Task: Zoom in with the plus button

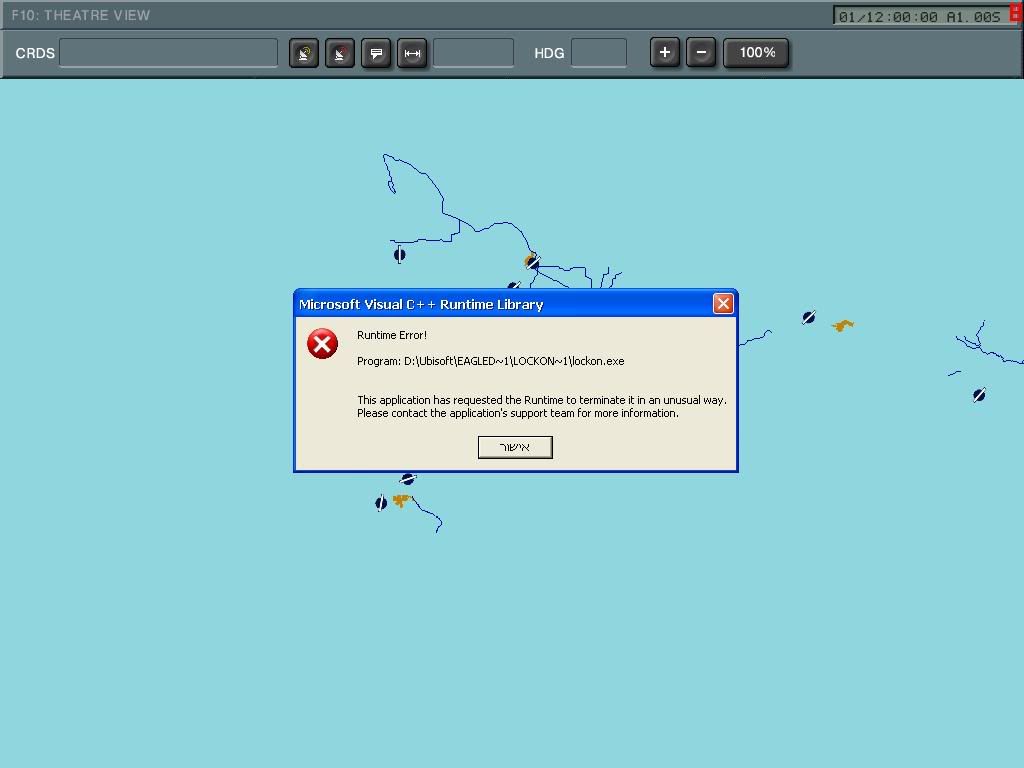Action: pos(665,52)
